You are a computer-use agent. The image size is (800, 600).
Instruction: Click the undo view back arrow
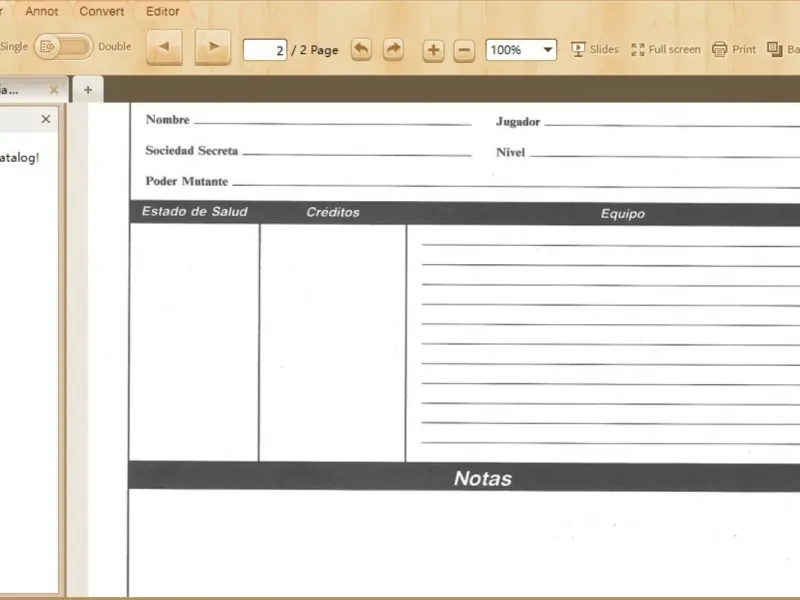pos(361,49)
